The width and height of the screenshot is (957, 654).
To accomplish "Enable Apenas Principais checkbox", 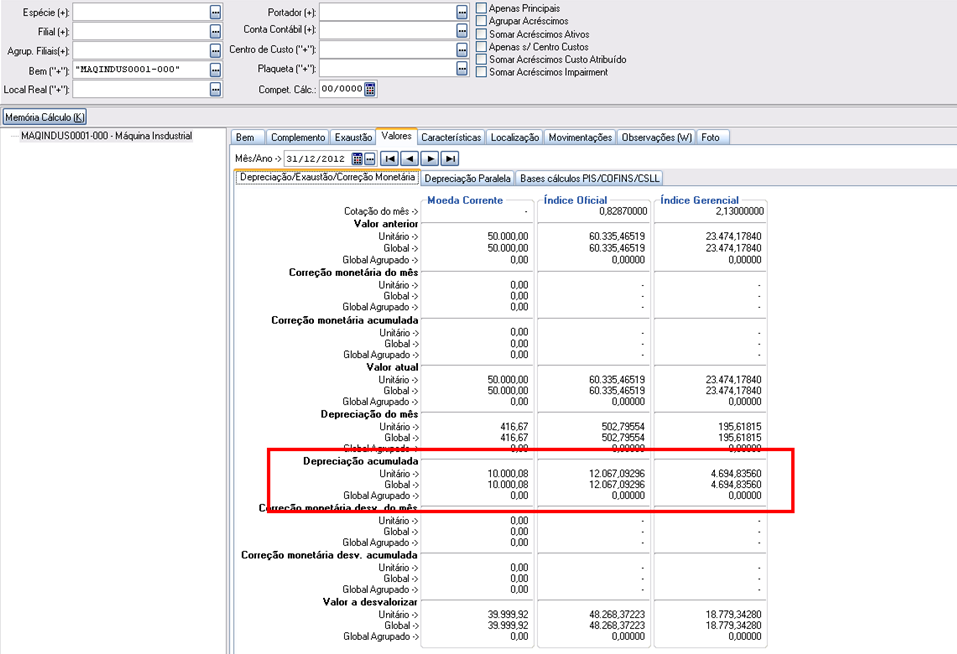I will [x=482, y=8].
